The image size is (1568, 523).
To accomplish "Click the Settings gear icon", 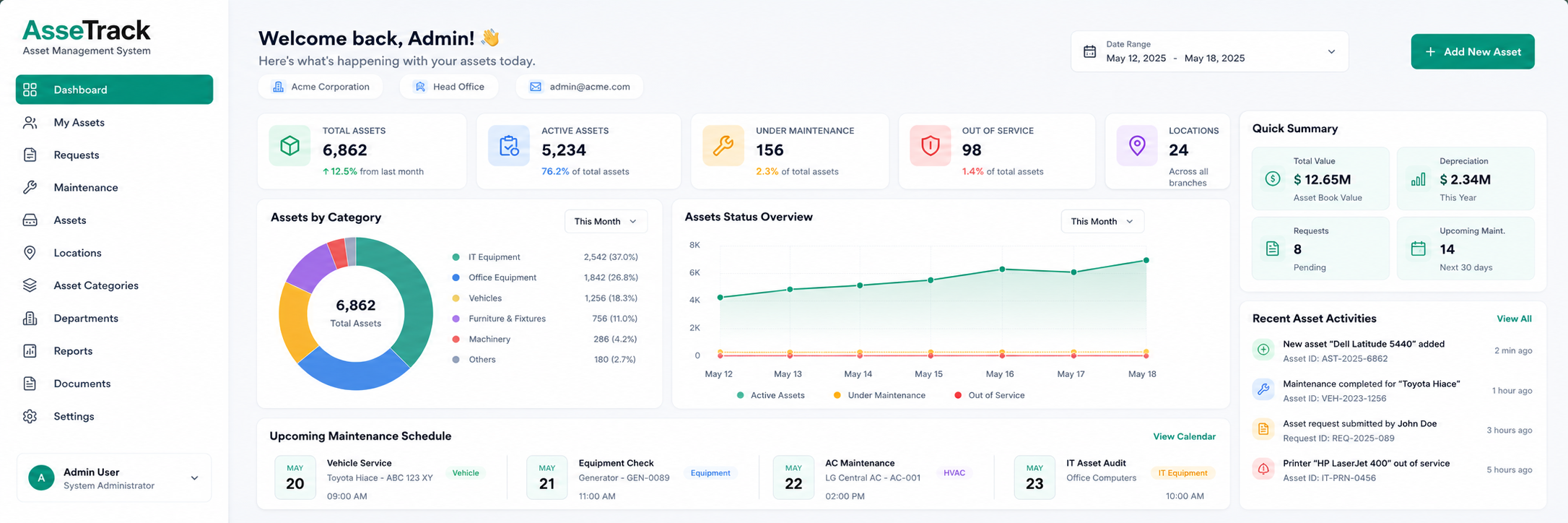I will tap(30, 417).
